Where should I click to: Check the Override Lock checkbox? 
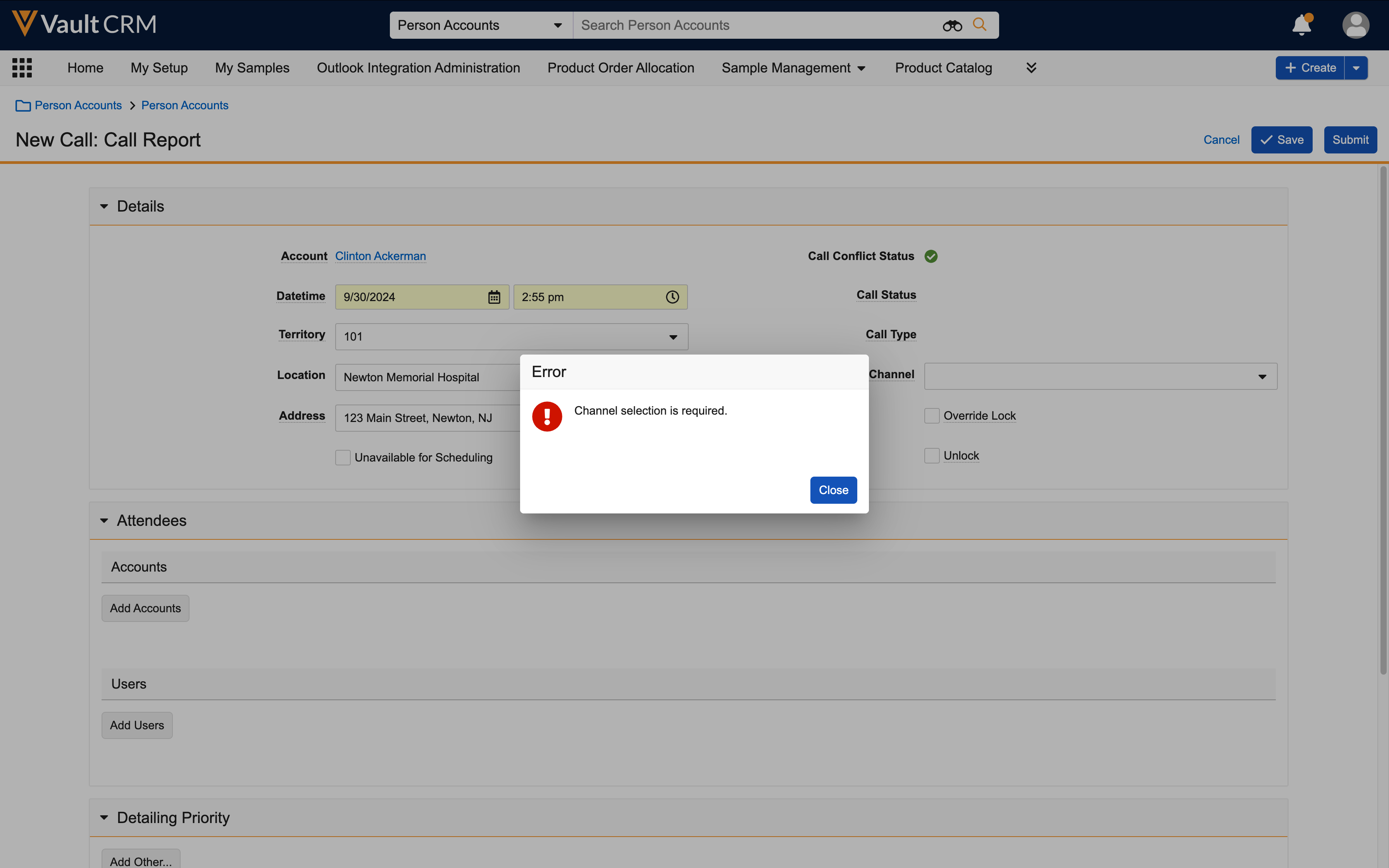click(x=932, y=416)
